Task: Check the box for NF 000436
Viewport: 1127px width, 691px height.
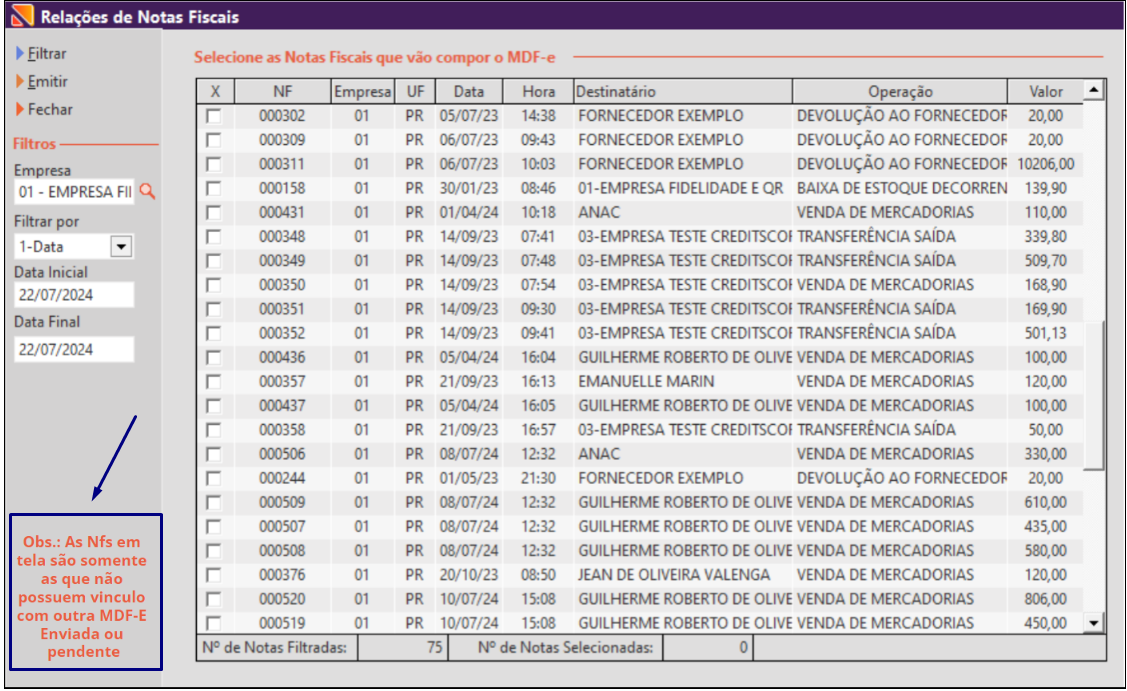Action: 213,357
